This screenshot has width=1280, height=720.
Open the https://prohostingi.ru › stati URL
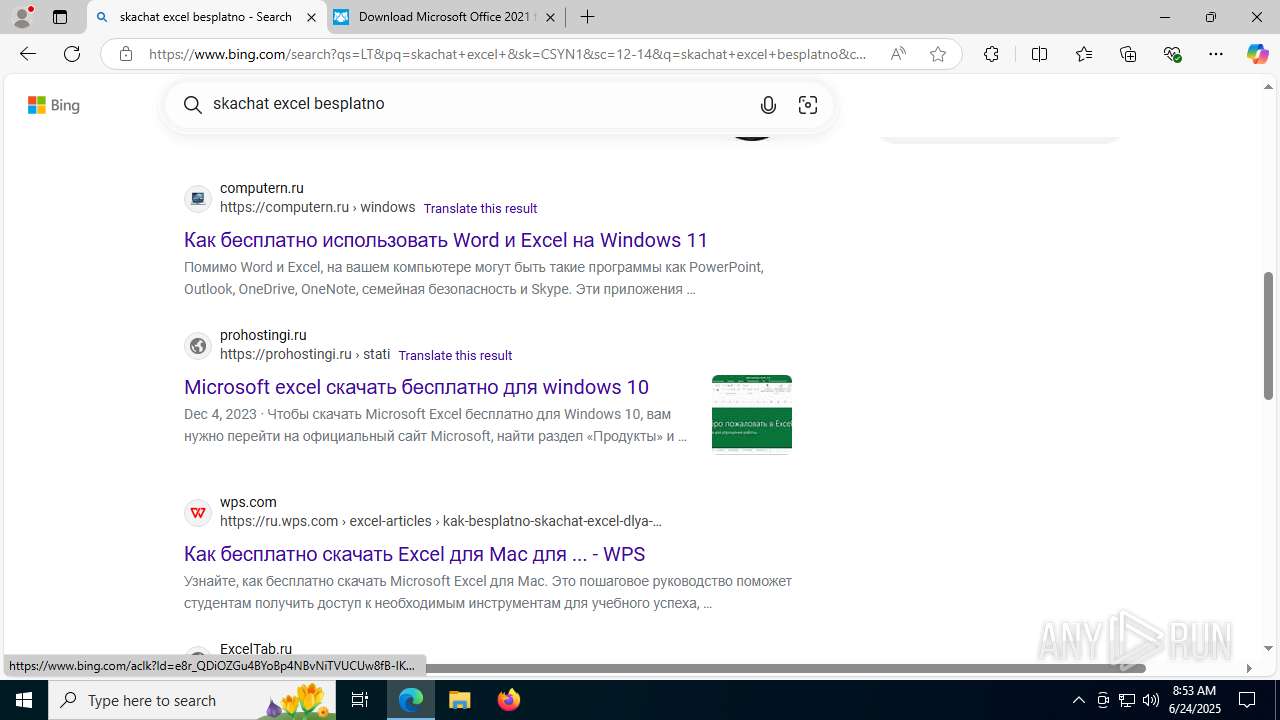tap(305, 354)
